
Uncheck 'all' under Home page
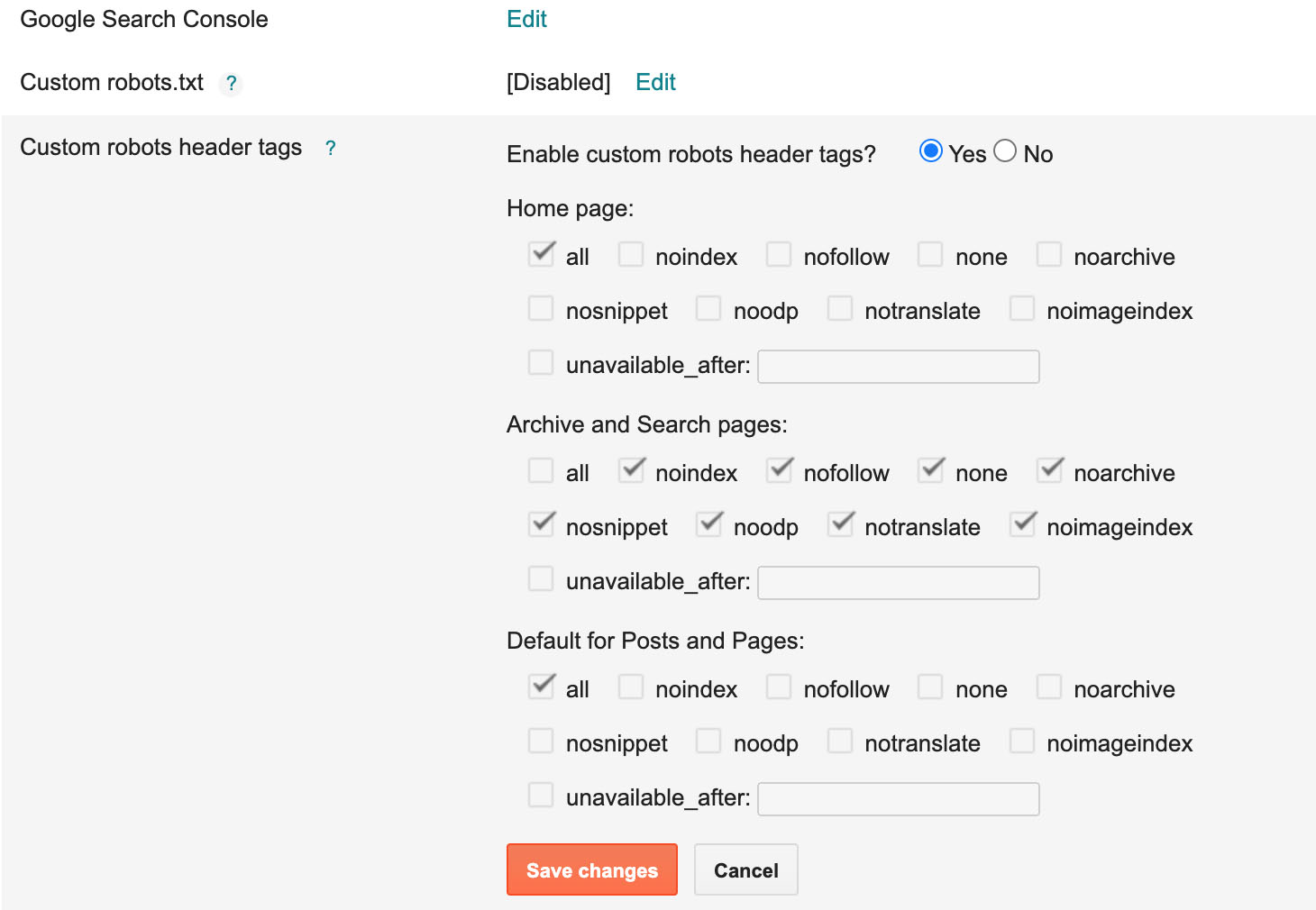coord(541,255)
